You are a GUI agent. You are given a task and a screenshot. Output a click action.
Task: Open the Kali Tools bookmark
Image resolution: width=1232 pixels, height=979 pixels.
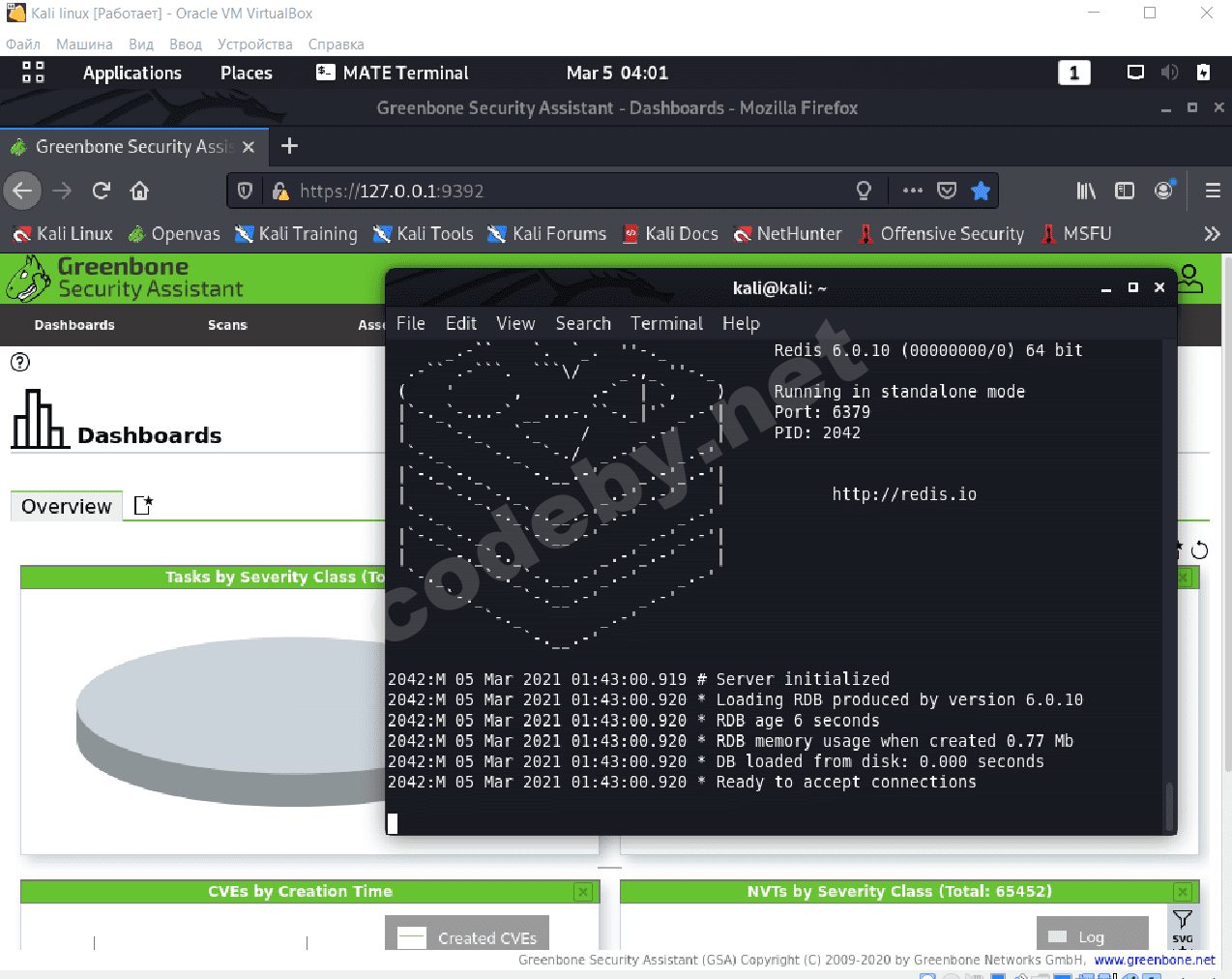[424, 234]
